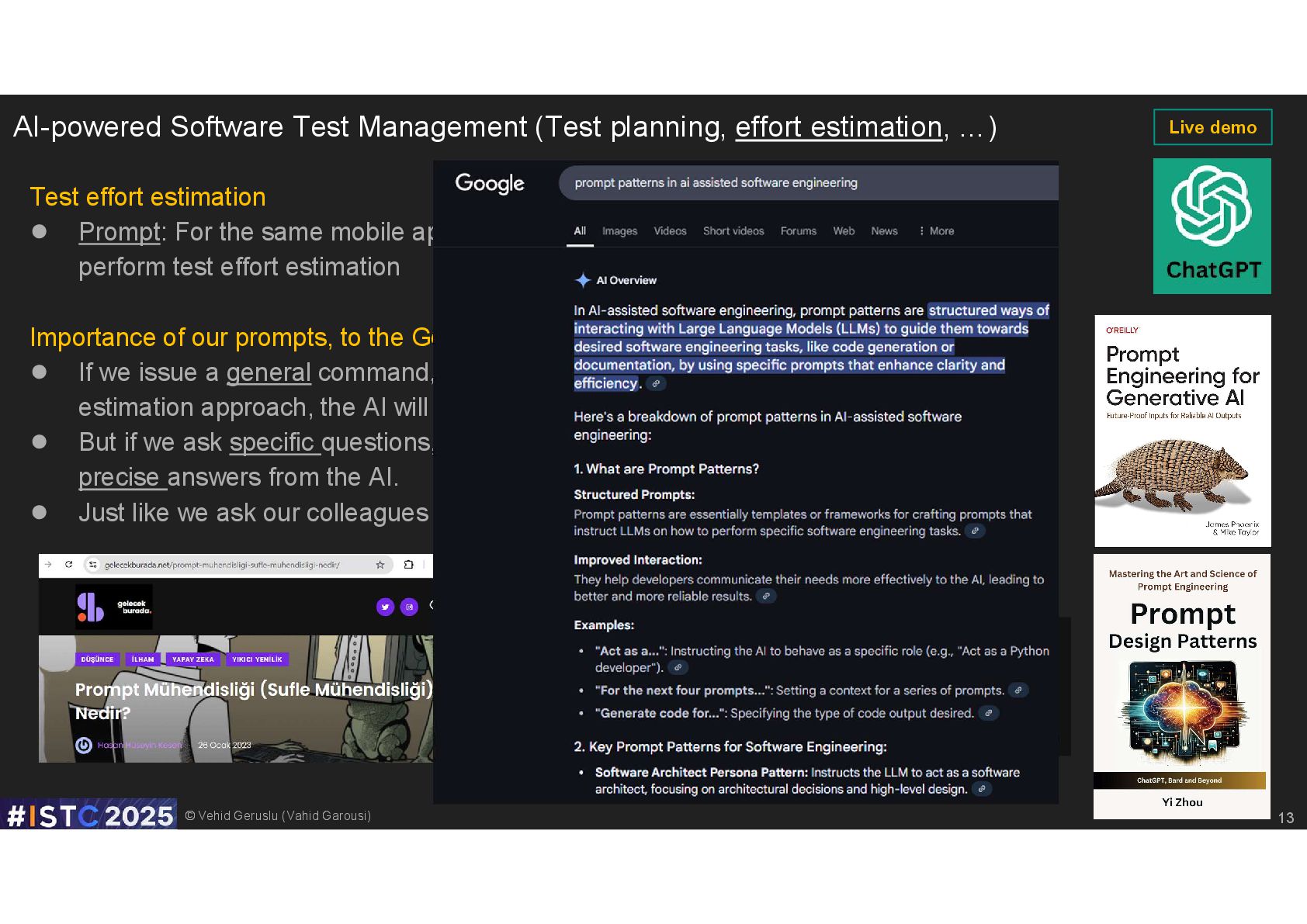Click the slide number 13
The image size is (1307, 924).
1285,818
